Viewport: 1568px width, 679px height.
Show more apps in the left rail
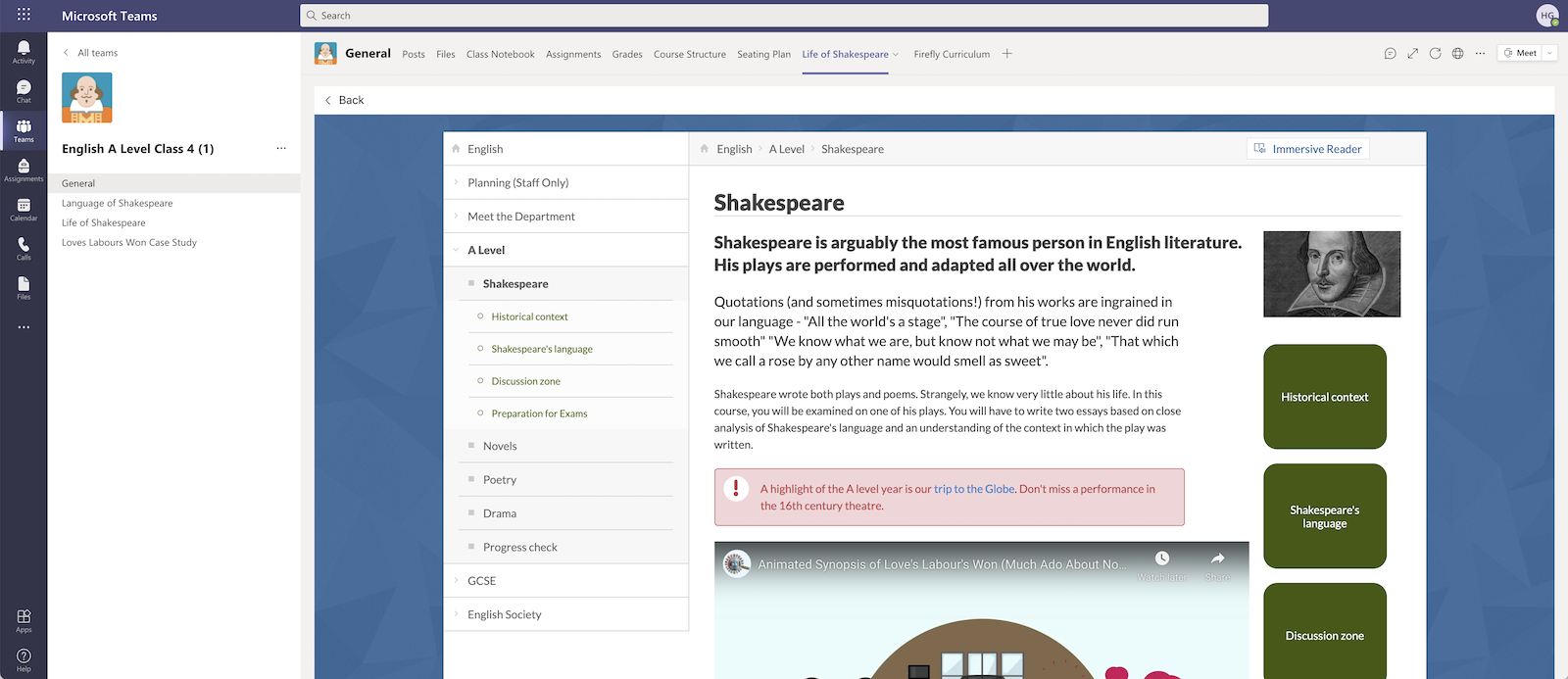[24, 327]
